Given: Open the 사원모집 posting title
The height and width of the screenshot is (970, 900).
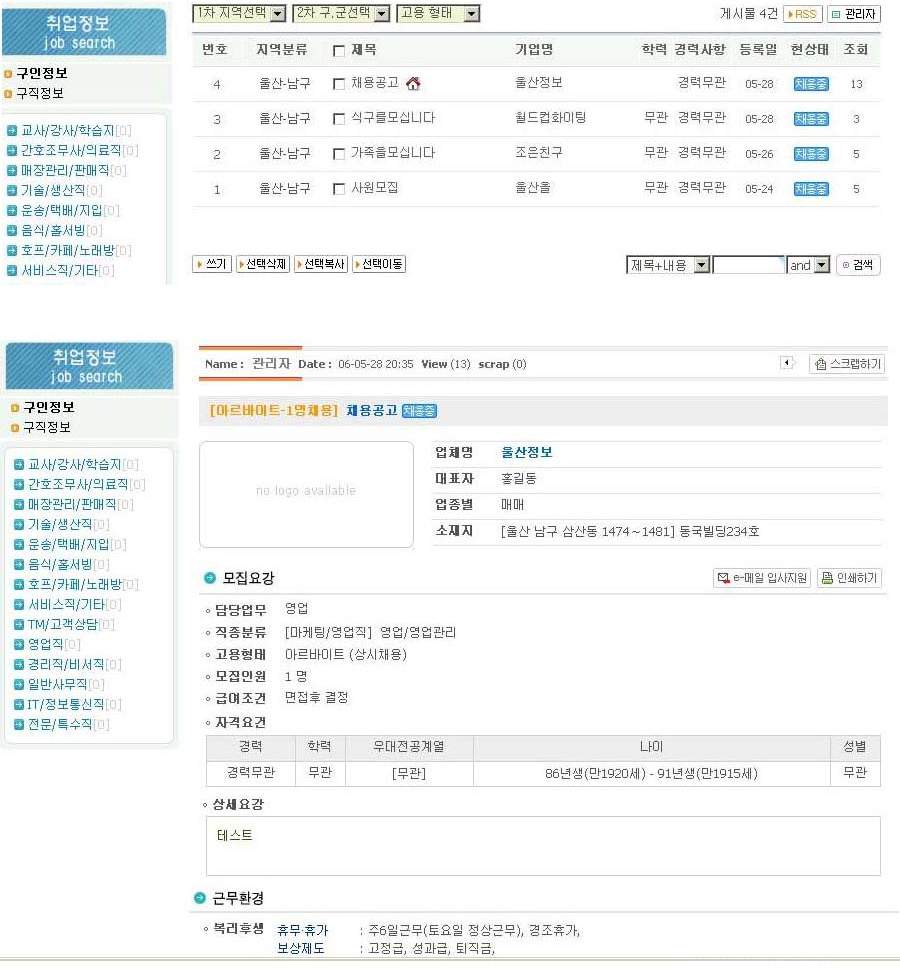Looking at the screenshot, I should coord(375,188).
